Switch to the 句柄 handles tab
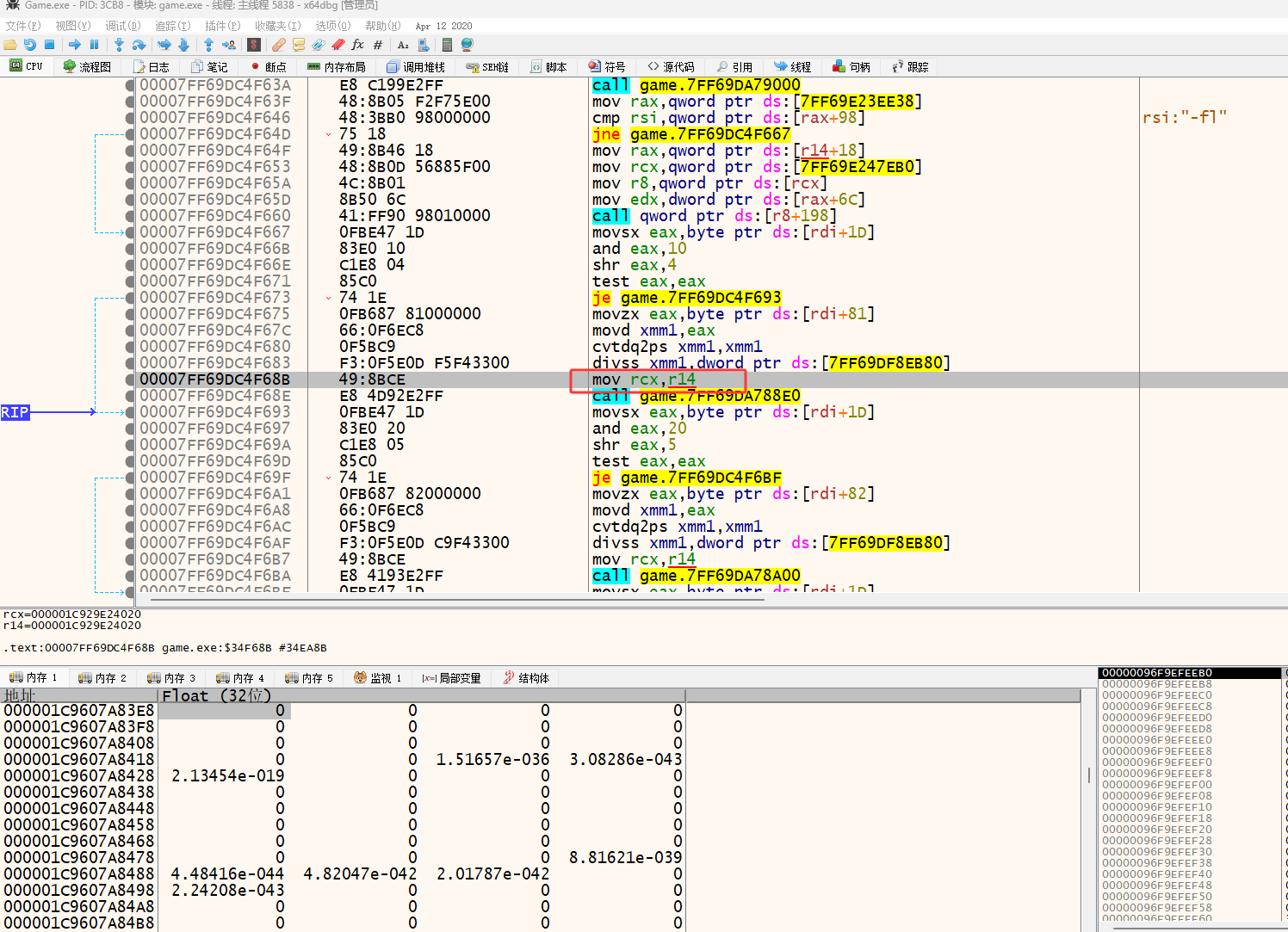Viewport: 1288px width, 932px height. pos(851,66)
